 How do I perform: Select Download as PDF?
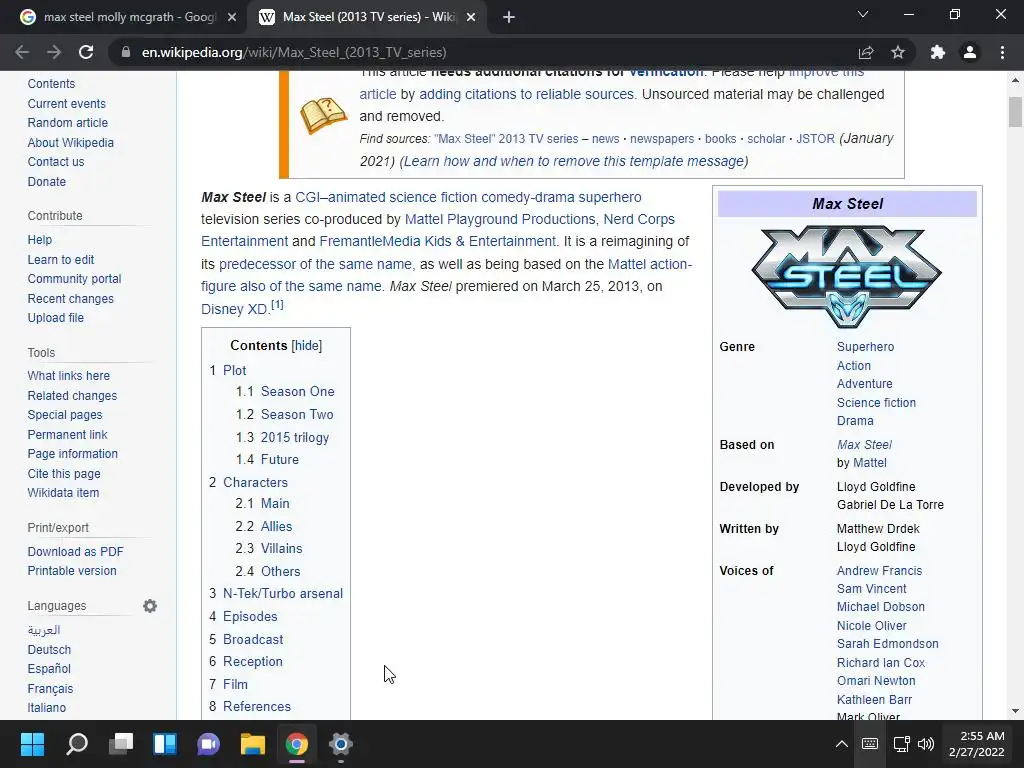tap(75, 552)
